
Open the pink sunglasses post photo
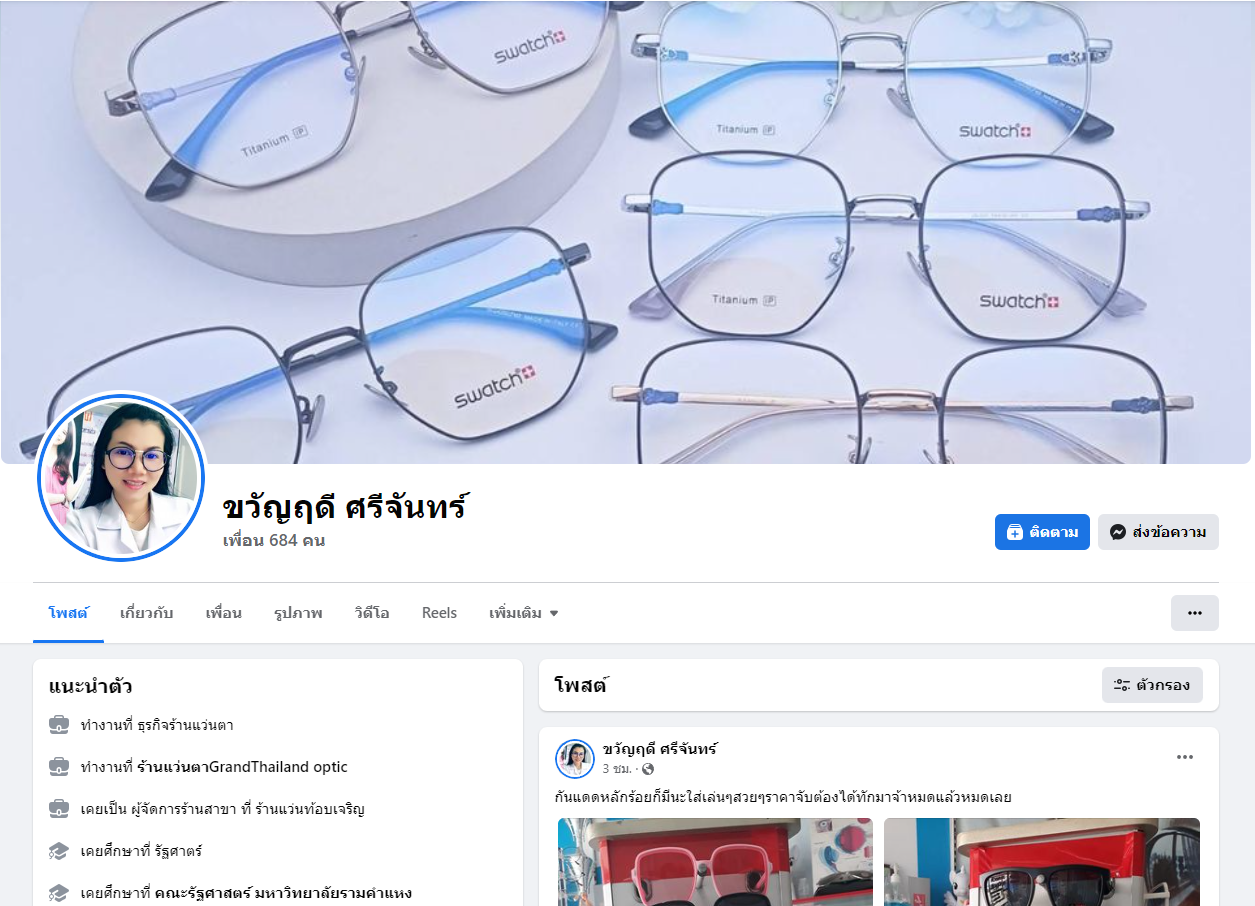(715, 862)
